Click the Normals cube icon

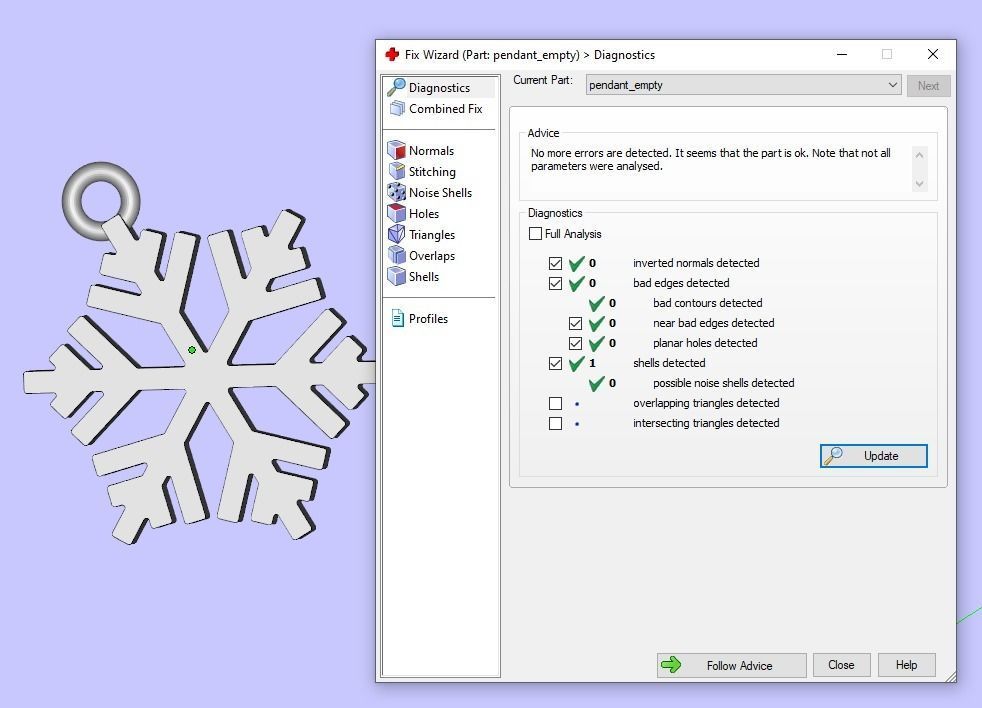click(396, 150)
